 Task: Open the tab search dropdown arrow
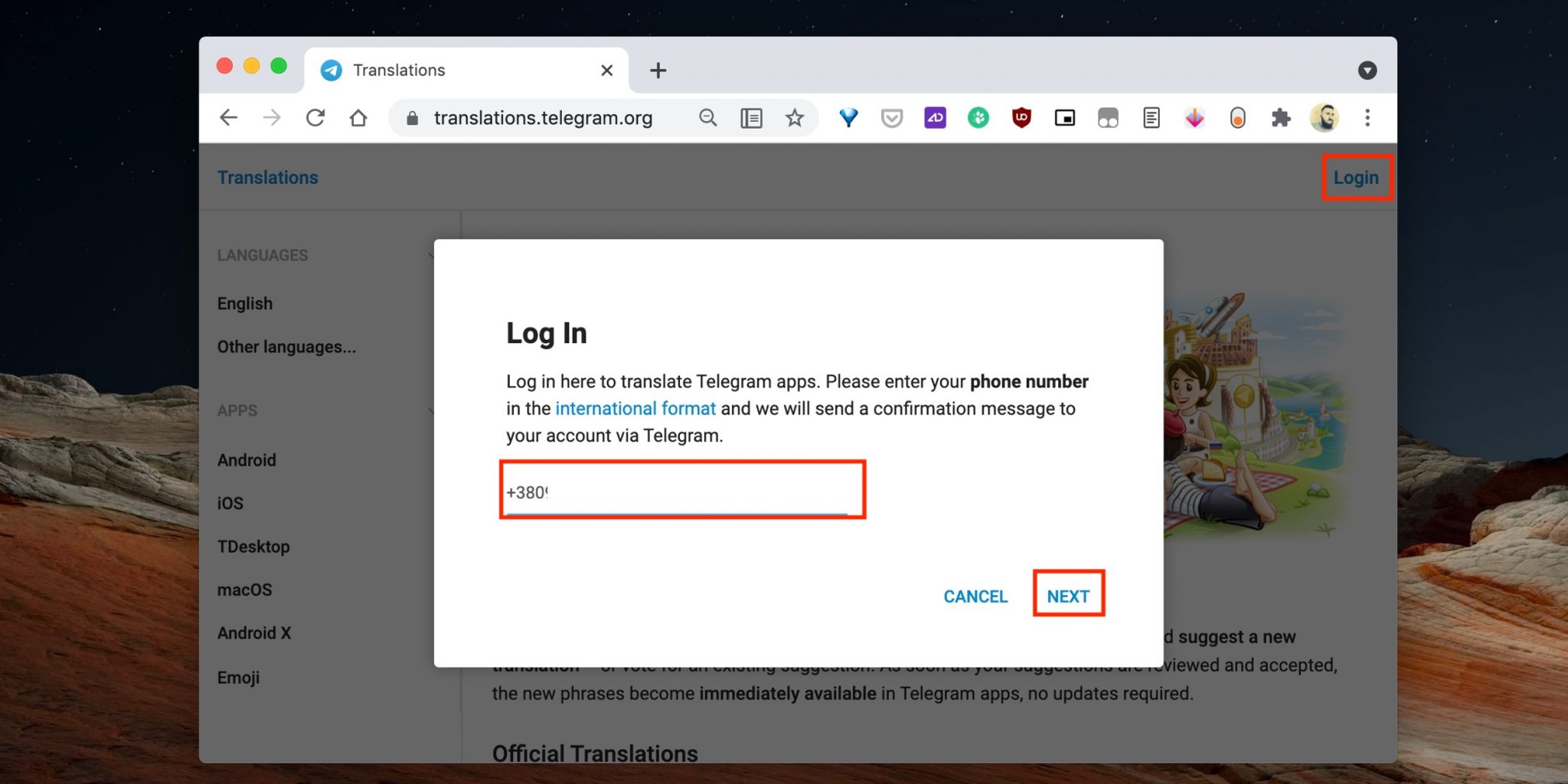pyautogui.click(x=1367, y=70)
